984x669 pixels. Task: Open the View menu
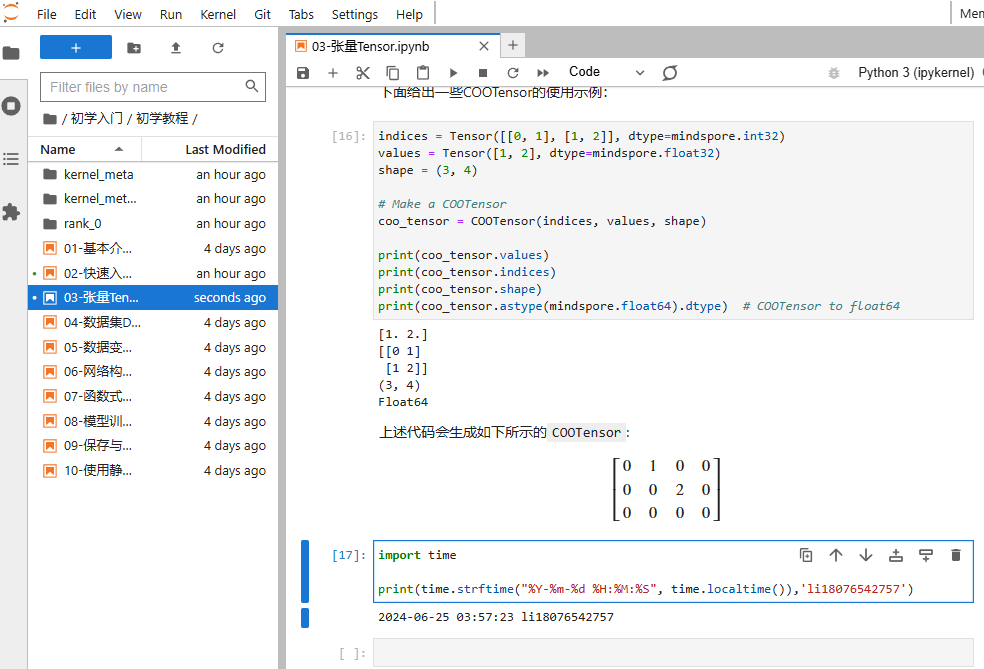point(128,14)
